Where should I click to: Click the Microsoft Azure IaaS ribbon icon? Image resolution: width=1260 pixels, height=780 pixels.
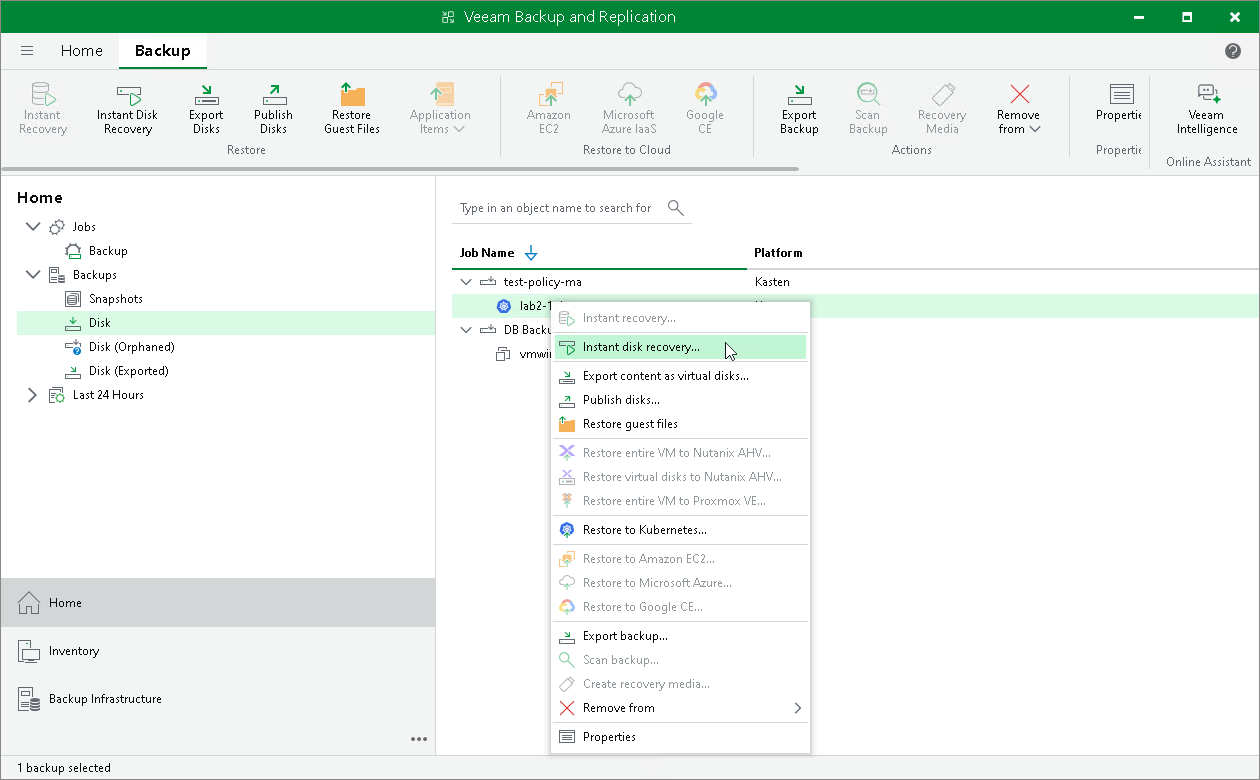pos(629,108)
